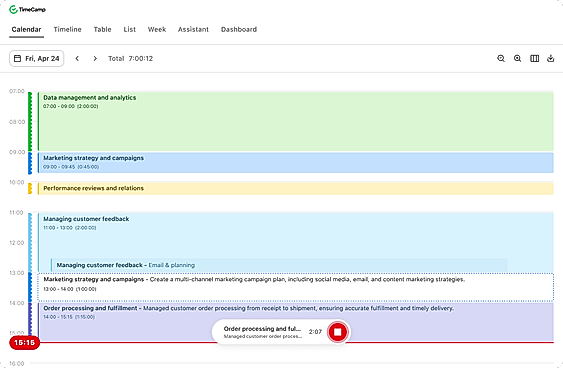563x368 pixels.
Task: Open the Dashboard tab
Action: click(239, 29)
